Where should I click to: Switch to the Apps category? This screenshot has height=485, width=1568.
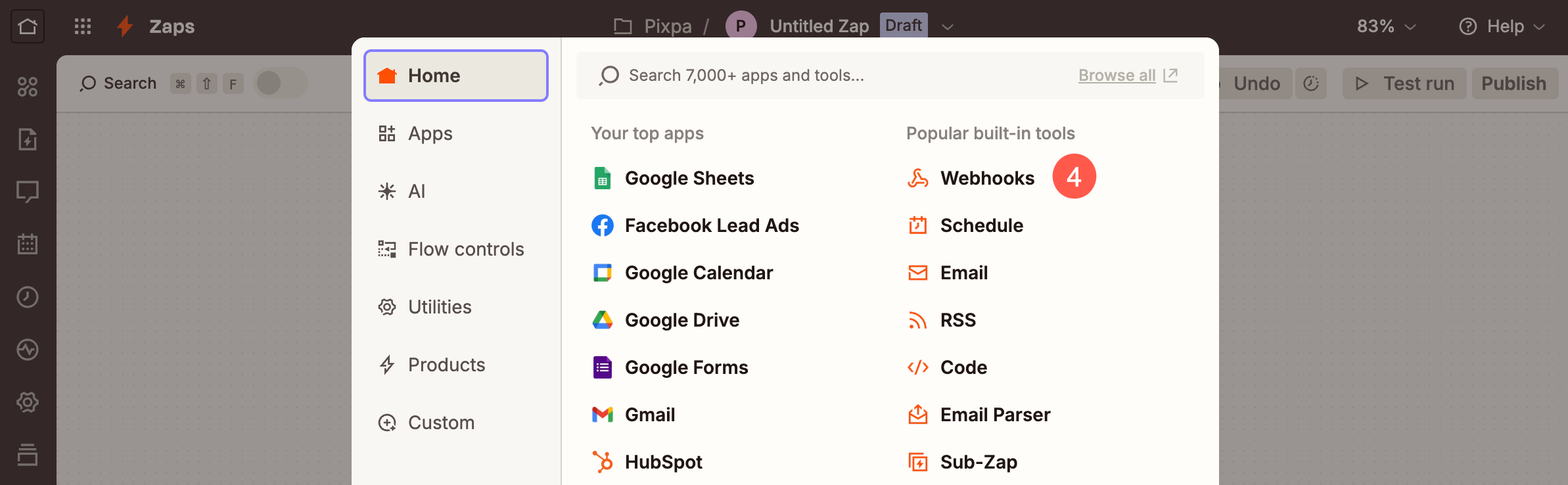[x=456, y=133]
